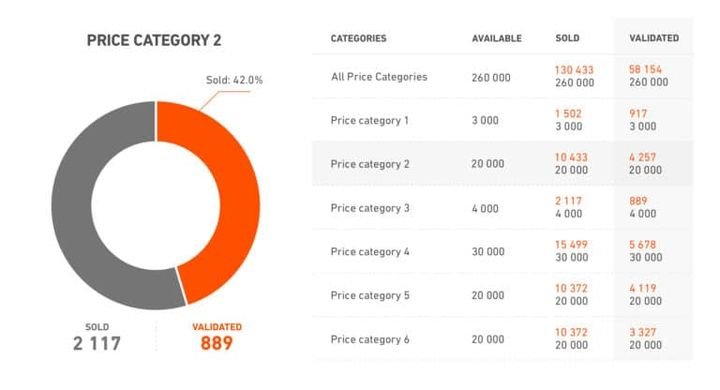Screen dimensions: 720x390
Task: Pick the Price category 6 row
Action: pos(502,339)
